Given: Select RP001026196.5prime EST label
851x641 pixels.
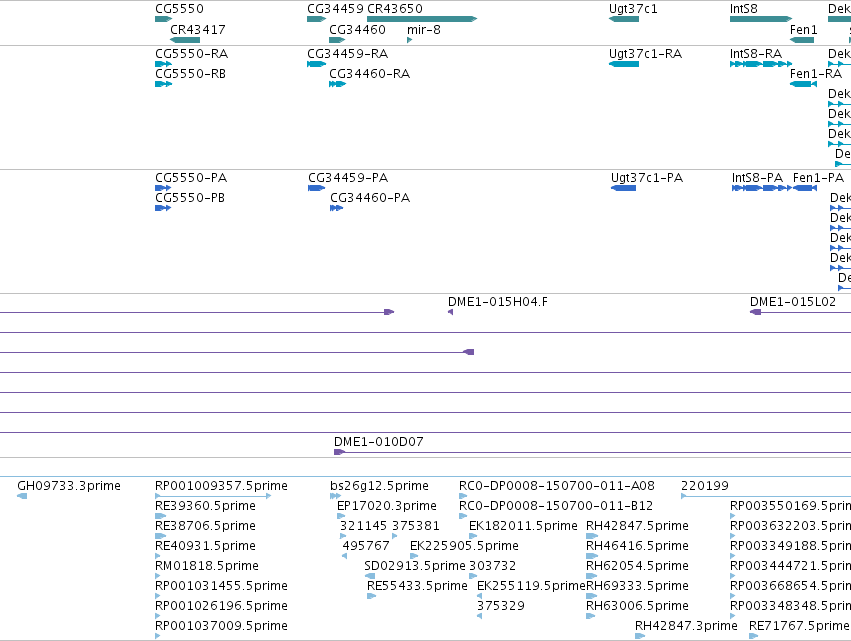Looking at the screenshot, I should click(221, 606).
